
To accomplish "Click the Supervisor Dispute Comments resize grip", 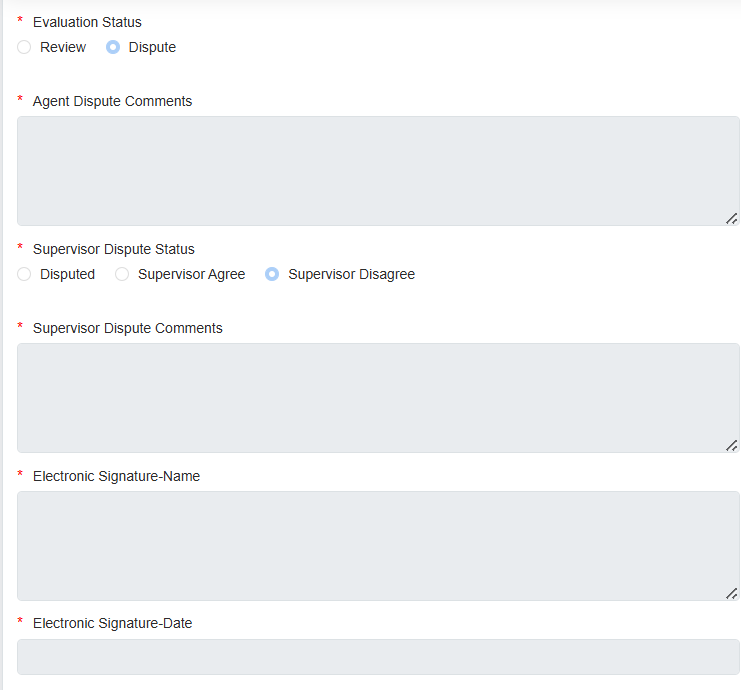I will 732,445.
